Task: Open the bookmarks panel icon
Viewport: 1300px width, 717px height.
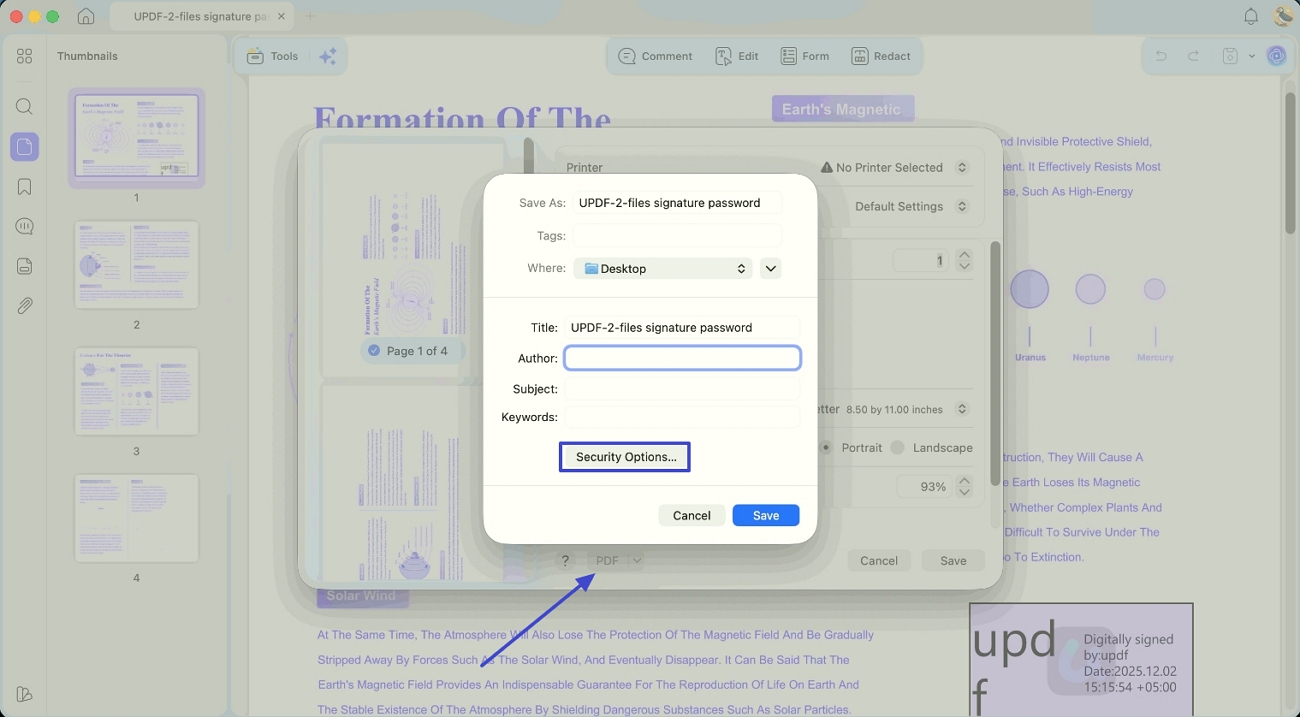Action: [25, 187]
